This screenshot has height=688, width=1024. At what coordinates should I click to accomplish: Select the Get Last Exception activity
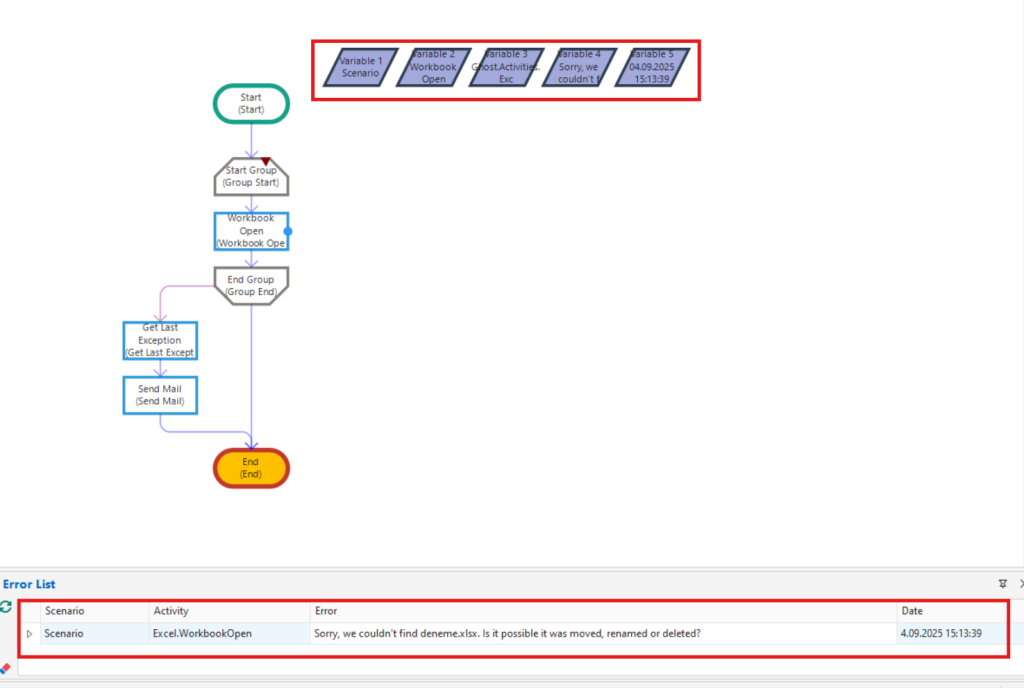pyautogui.click(x=160, y=341)
